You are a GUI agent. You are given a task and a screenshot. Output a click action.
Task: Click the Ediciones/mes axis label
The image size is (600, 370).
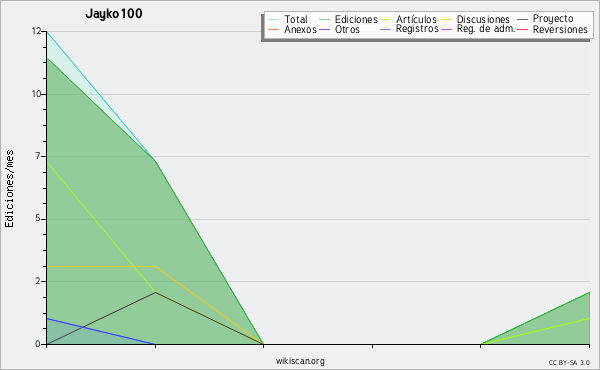[x=9, y=189]
